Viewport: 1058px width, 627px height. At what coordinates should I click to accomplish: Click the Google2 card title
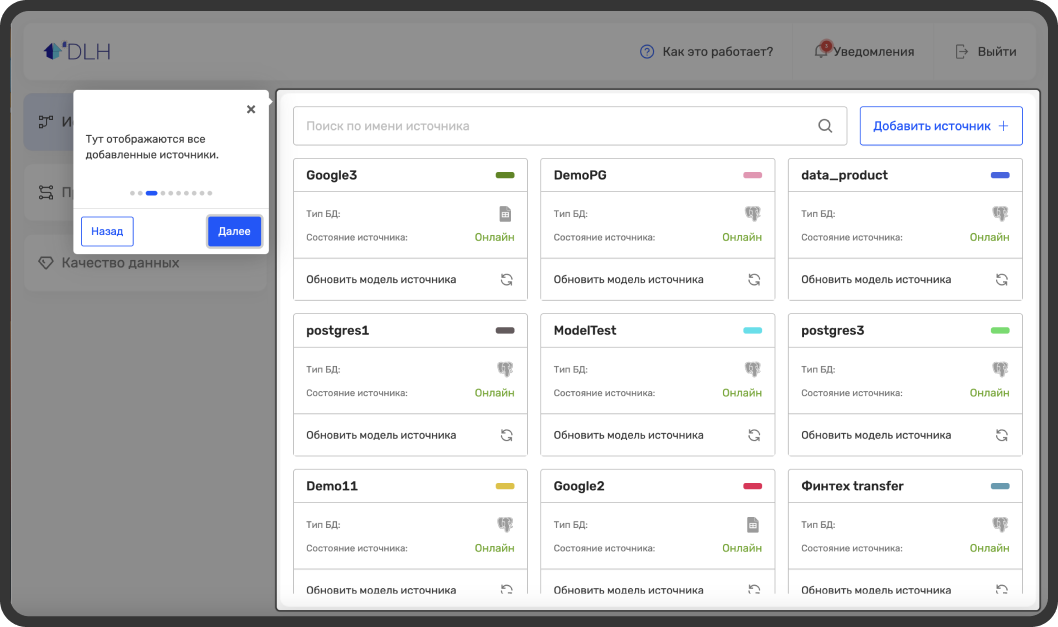point(579,486)
